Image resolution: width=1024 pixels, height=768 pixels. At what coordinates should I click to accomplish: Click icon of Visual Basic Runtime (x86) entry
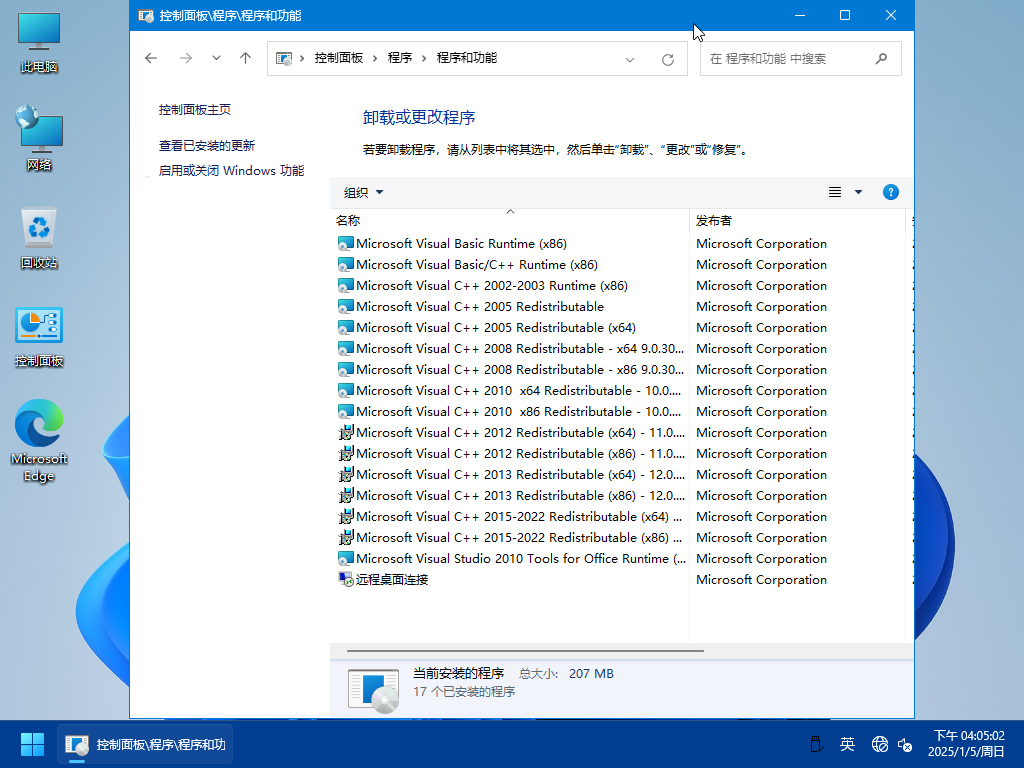pos(345,244)
